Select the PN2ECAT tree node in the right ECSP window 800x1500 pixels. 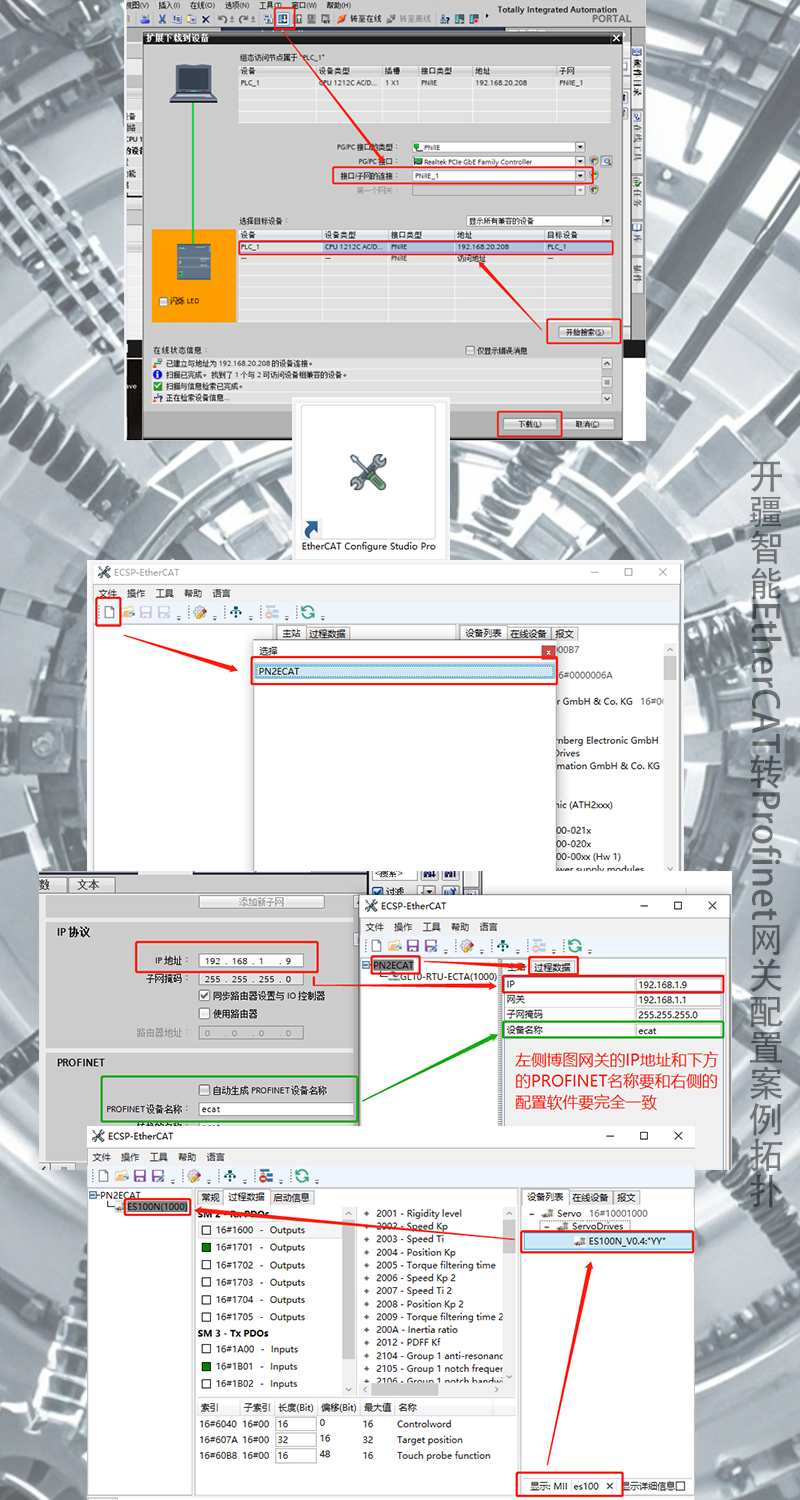[x=393, y=965]
